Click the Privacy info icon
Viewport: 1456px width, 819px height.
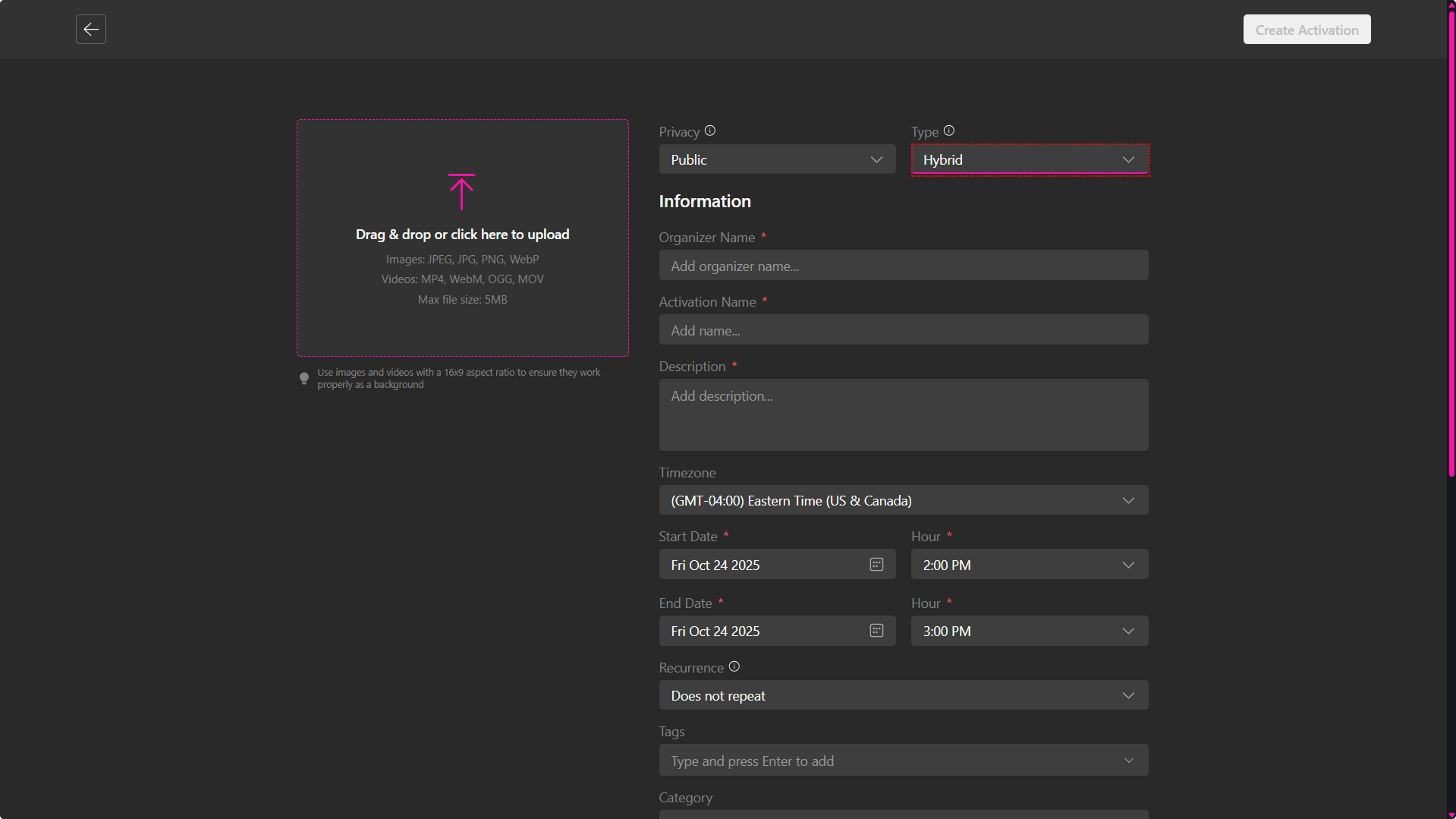coord(709,131)
